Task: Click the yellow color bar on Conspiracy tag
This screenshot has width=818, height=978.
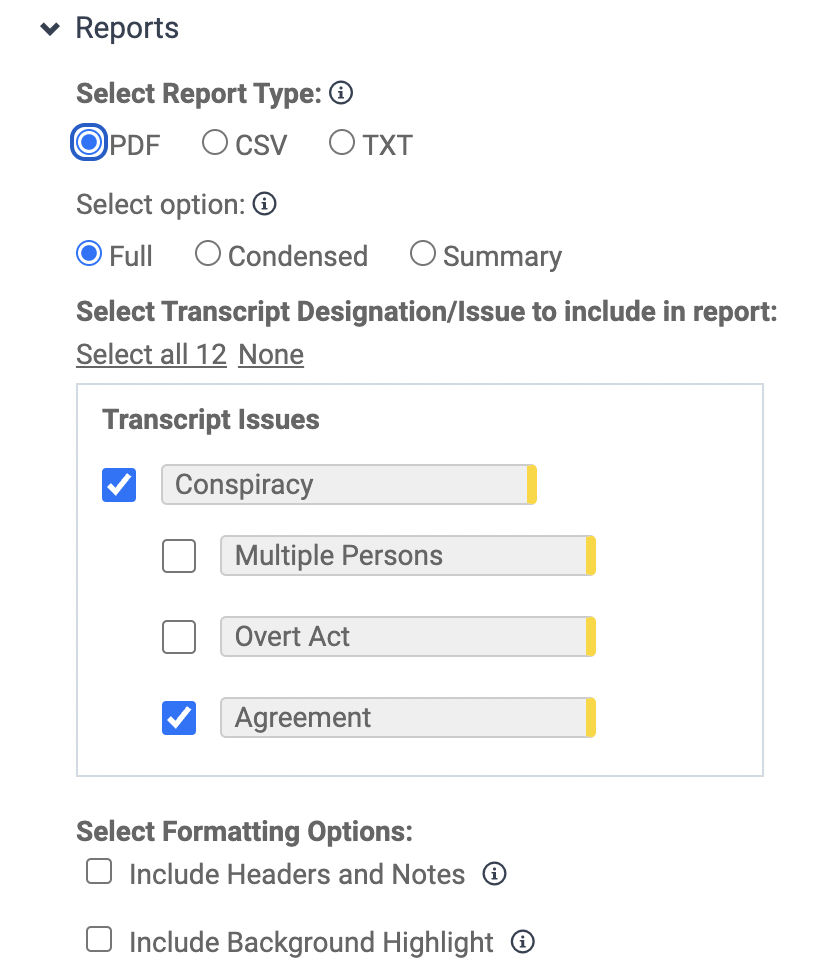Action: 532,485
